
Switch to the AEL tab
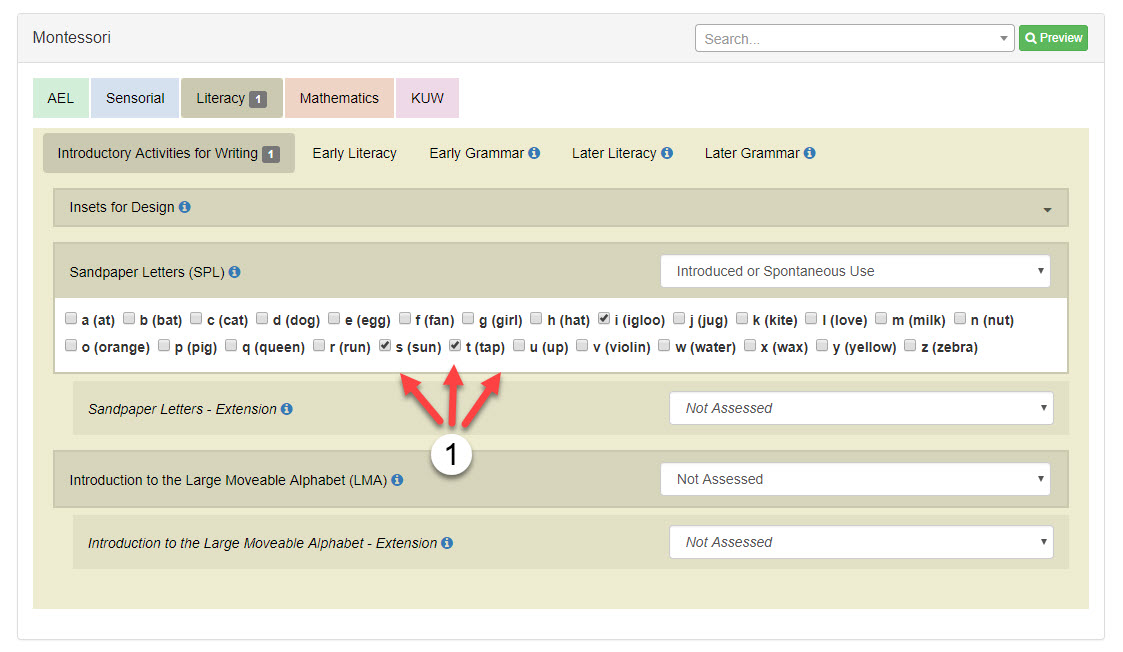[61, 98]
